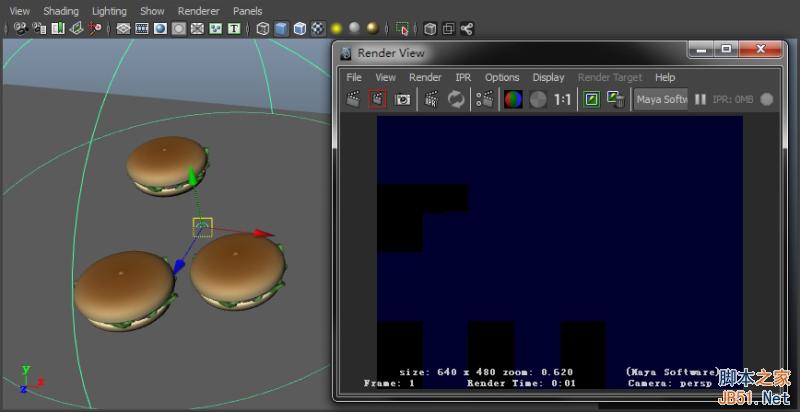Toggle the resolution gate icon
The height and width of the screenshot is (412, 800).
click(160, 29)
